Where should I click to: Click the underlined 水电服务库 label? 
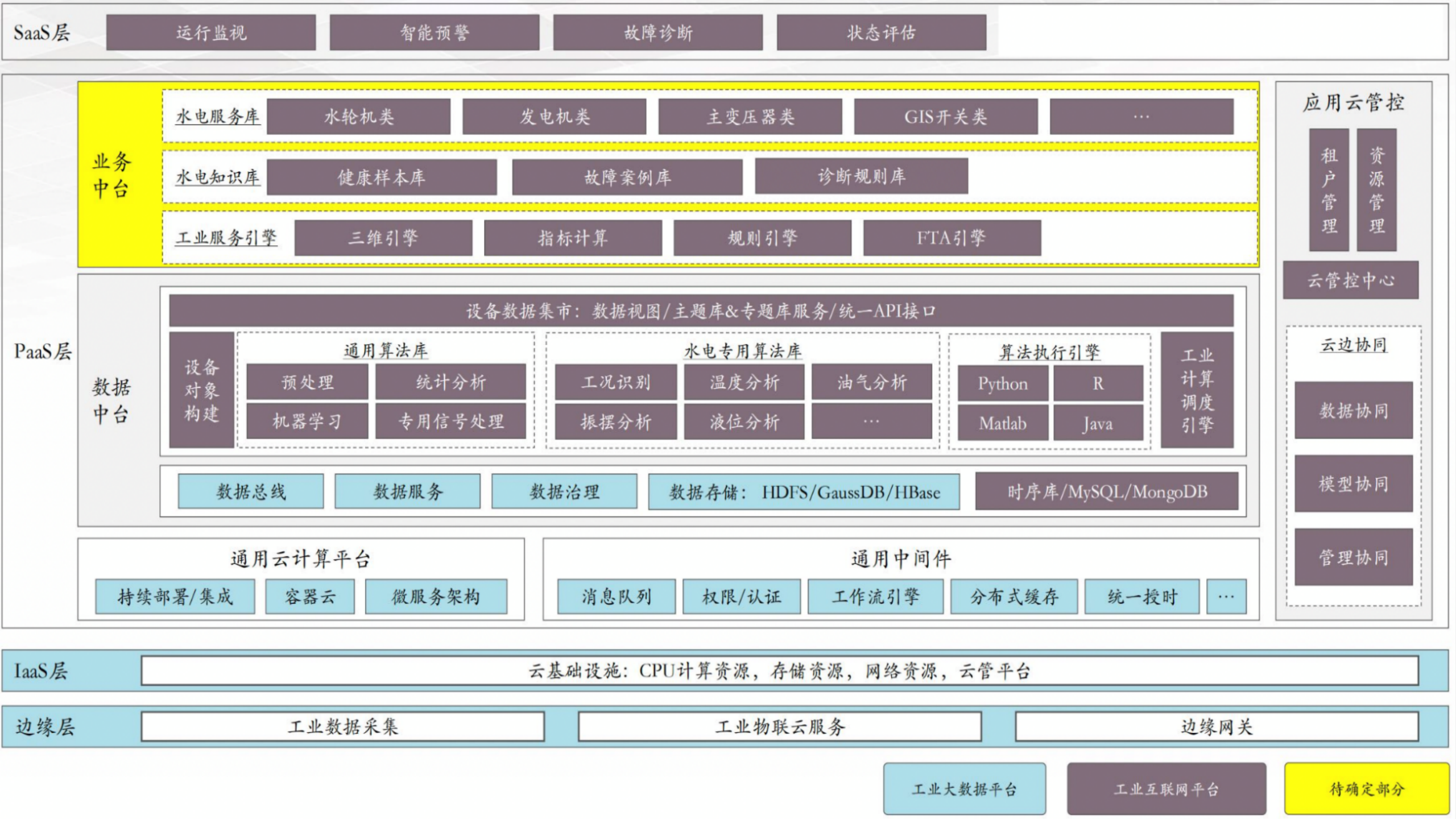point(217,117)
